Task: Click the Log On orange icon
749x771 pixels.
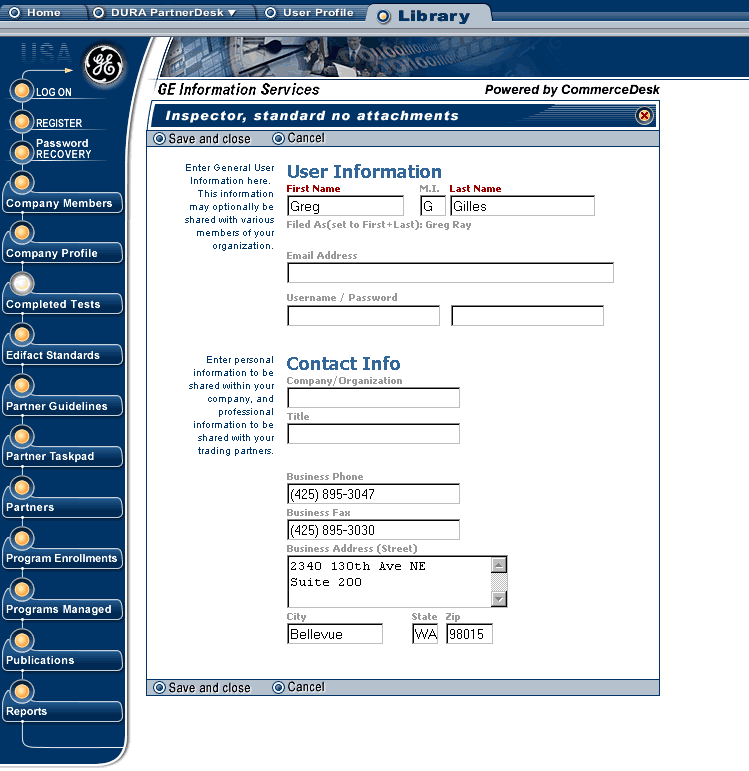Action: 22,91
